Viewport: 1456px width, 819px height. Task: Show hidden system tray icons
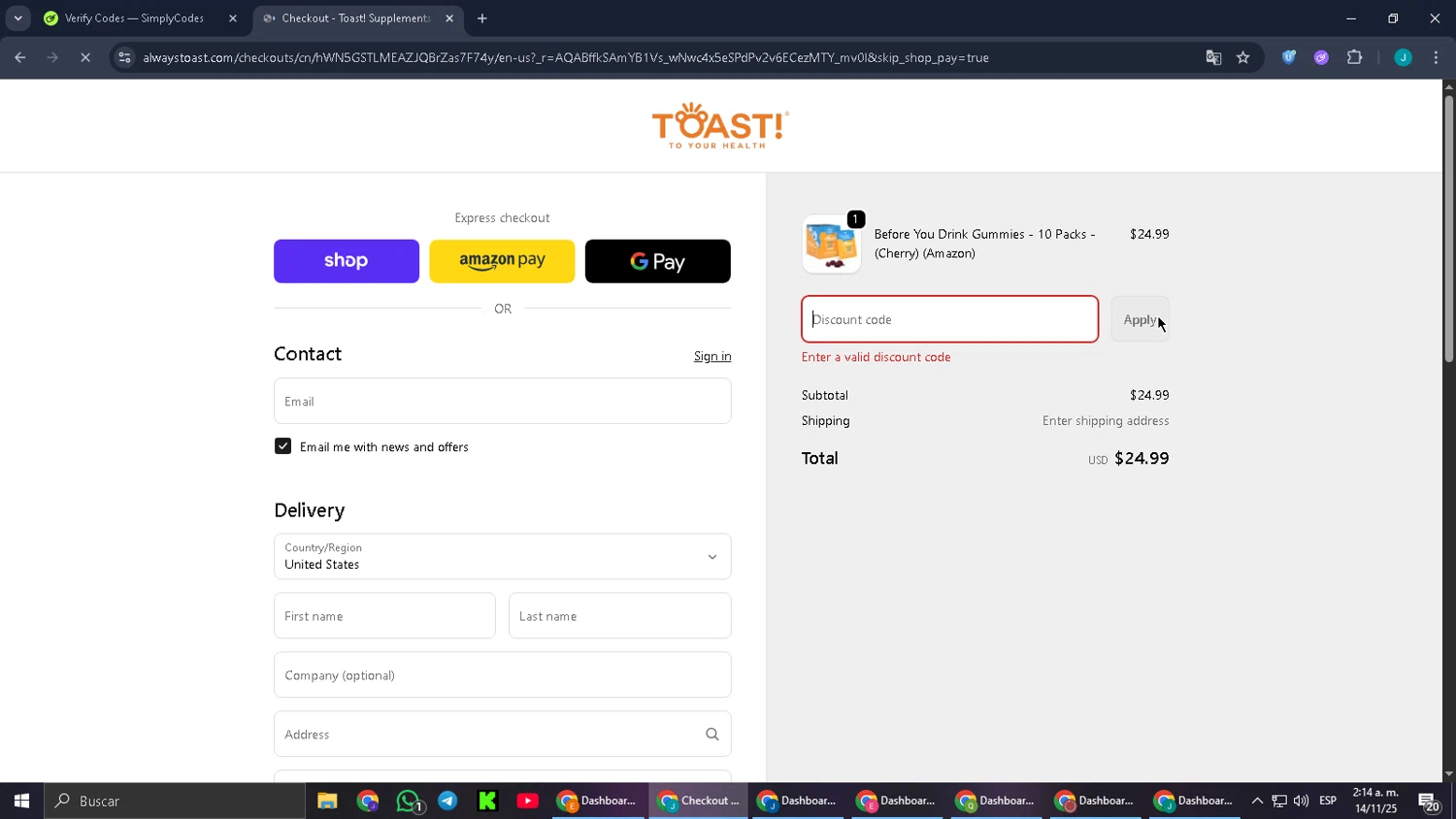click(1257, 801)
